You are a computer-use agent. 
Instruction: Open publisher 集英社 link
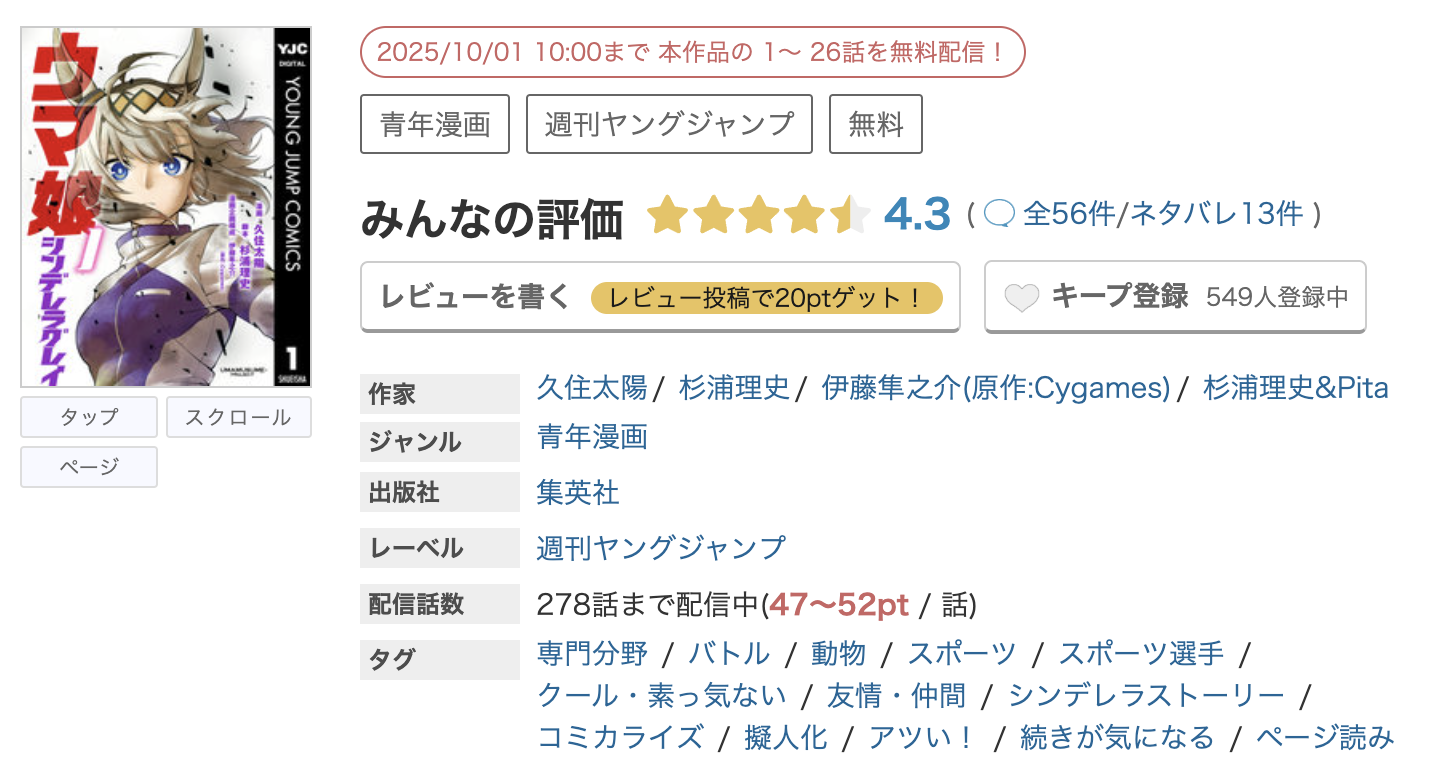click(x=578, y=492)
